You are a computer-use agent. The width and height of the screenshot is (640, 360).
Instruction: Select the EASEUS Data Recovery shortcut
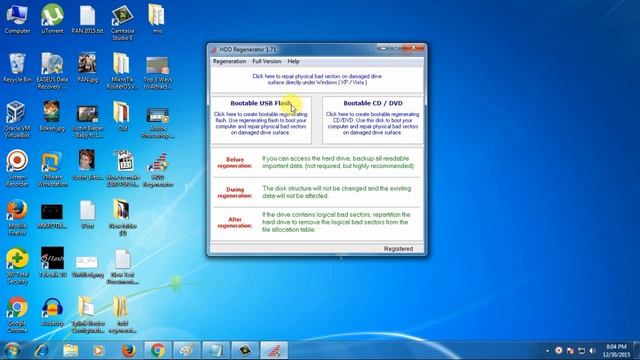tap(52, 71)
